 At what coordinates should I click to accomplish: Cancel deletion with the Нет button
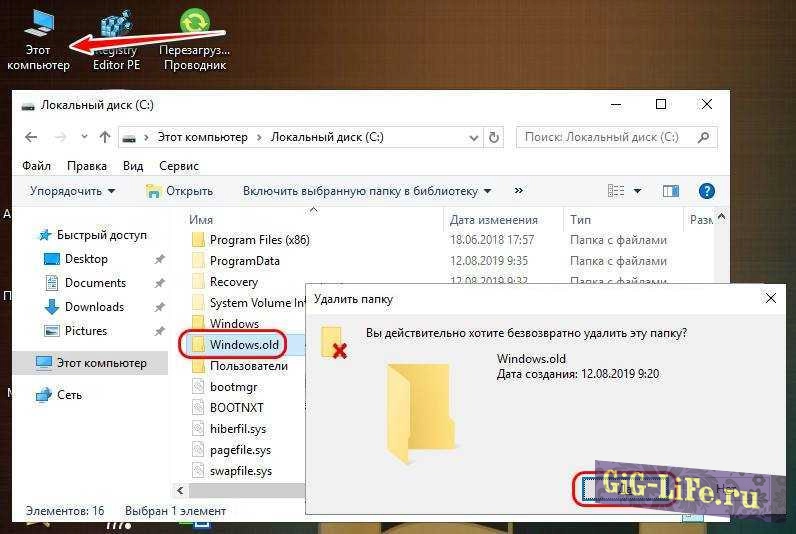click(726, 490)
